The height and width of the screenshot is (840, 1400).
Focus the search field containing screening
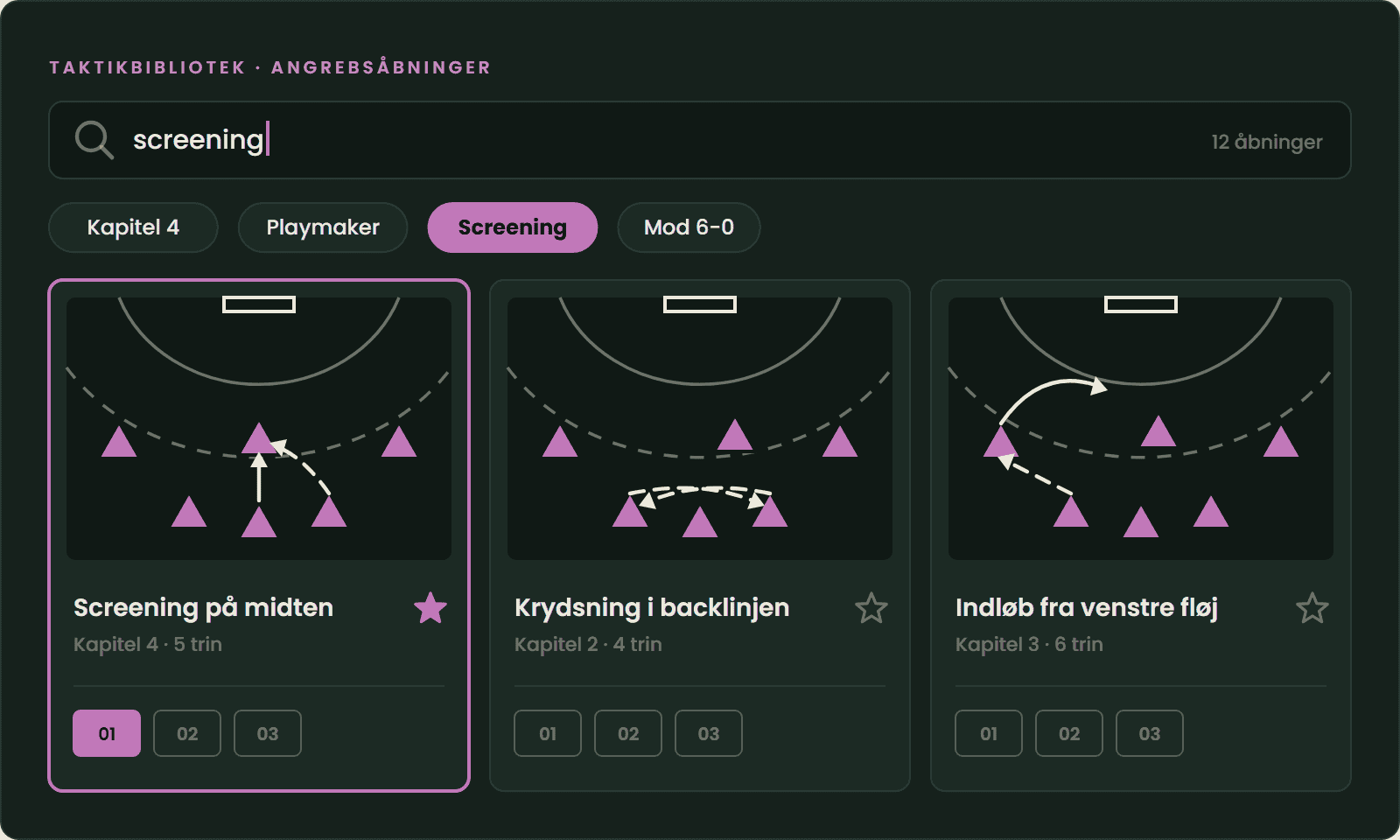[x=700, y=140]
